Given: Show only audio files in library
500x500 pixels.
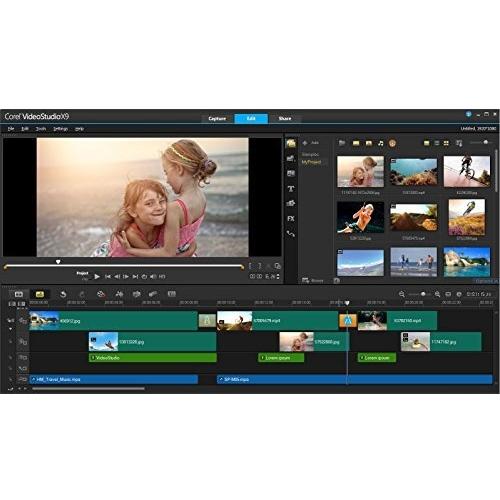Looking at the screenshot, I should tap(380, 143).
